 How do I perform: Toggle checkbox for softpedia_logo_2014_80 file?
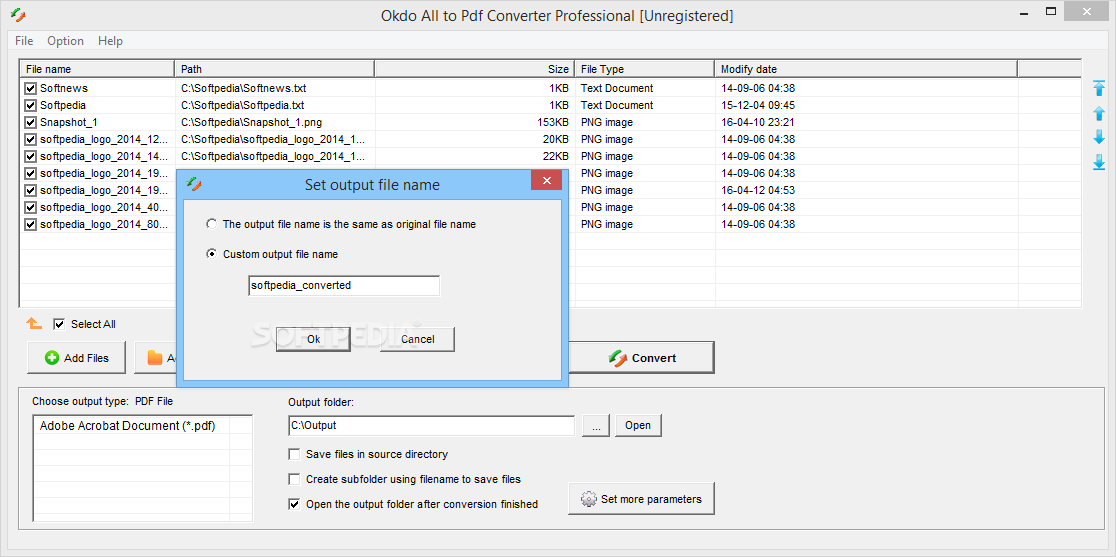[31, 225]
